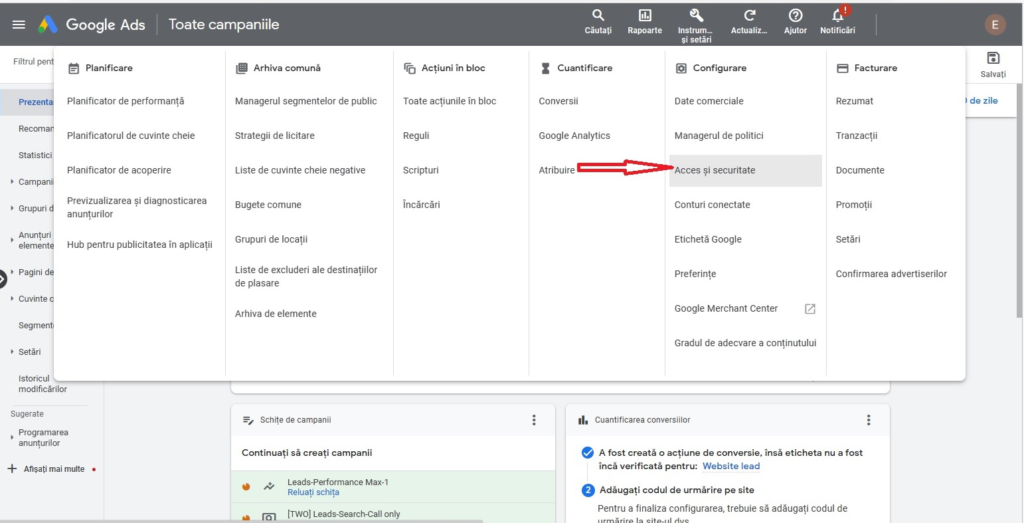Click the Actualizați refresh icon
The width and height of the screenshot is (1024, 523).
tap(749, 22)
